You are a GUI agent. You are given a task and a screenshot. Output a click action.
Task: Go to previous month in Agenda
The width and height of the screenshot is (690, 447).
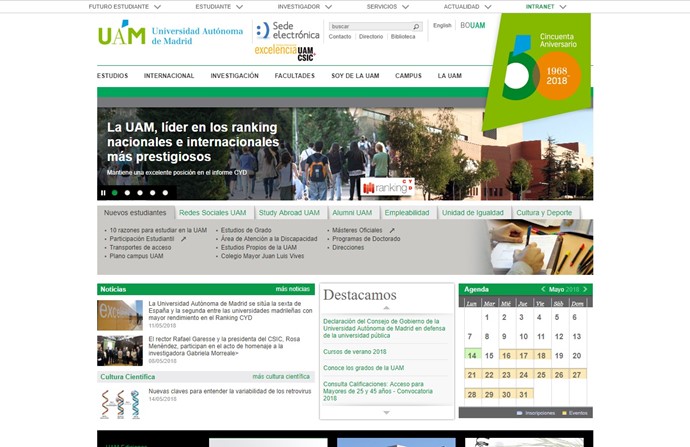click(x=543, y=289)
